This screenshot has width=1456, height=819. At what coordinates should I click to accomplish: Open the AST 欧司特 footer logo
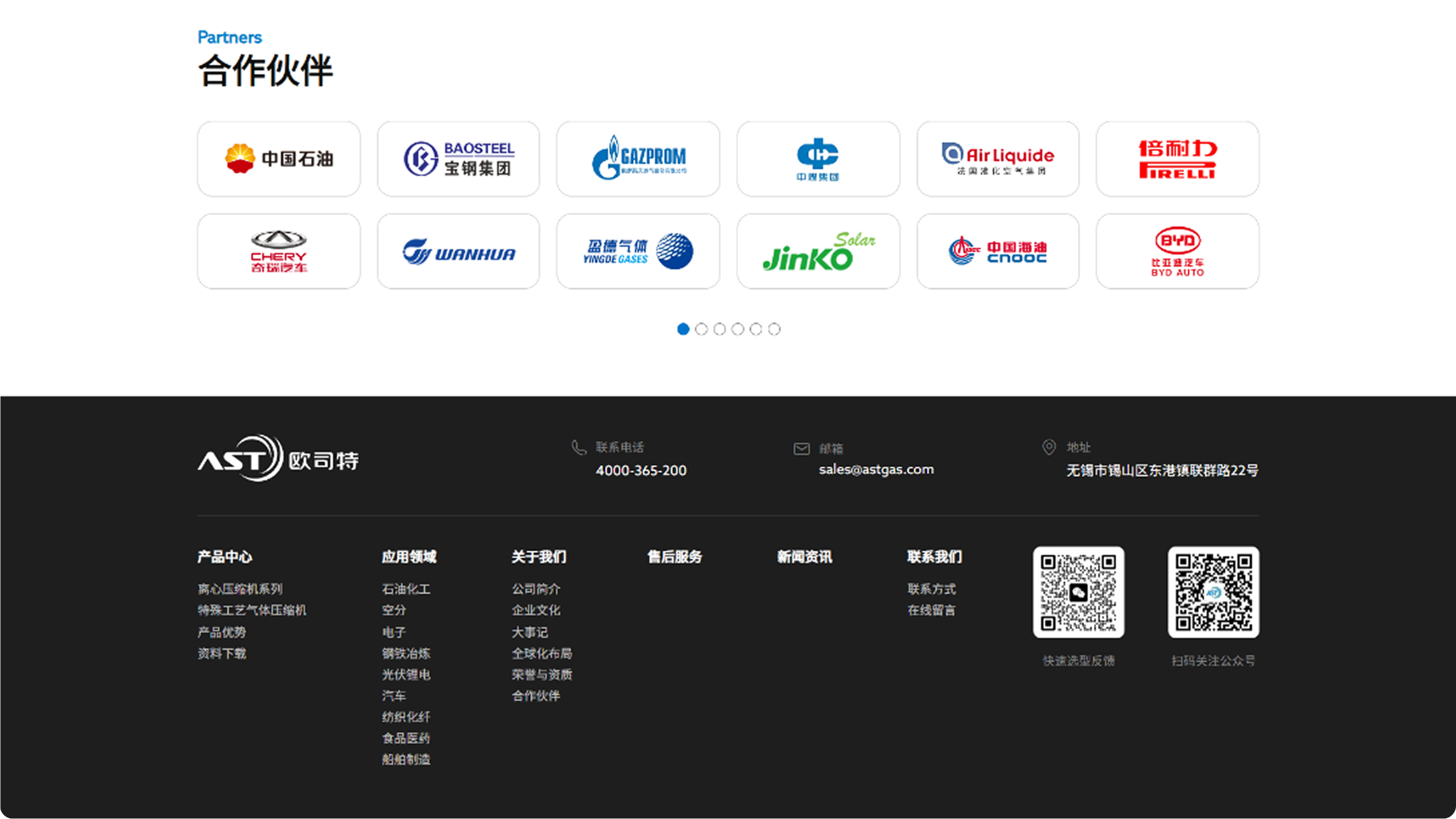278,460
